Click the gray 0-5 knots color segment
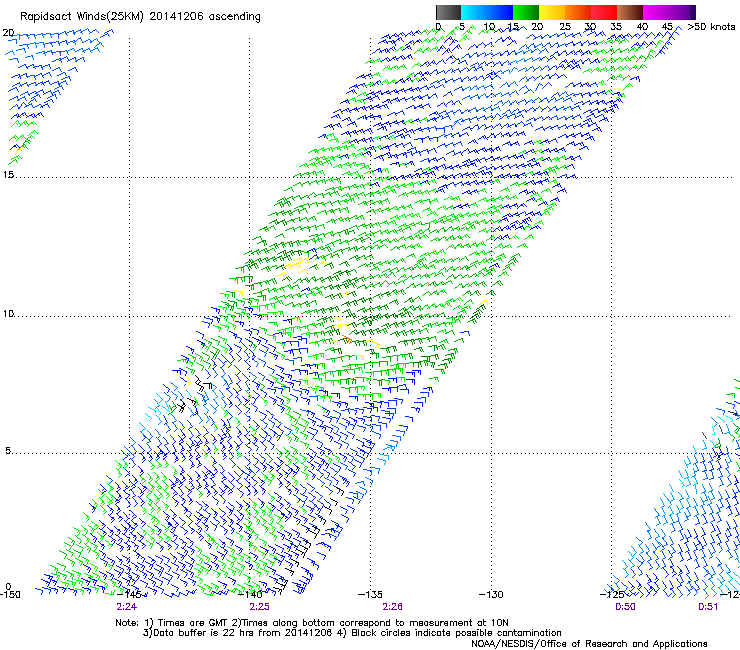Screen dimensions: 740x650 pyautogui.click(x=448, y=12)
